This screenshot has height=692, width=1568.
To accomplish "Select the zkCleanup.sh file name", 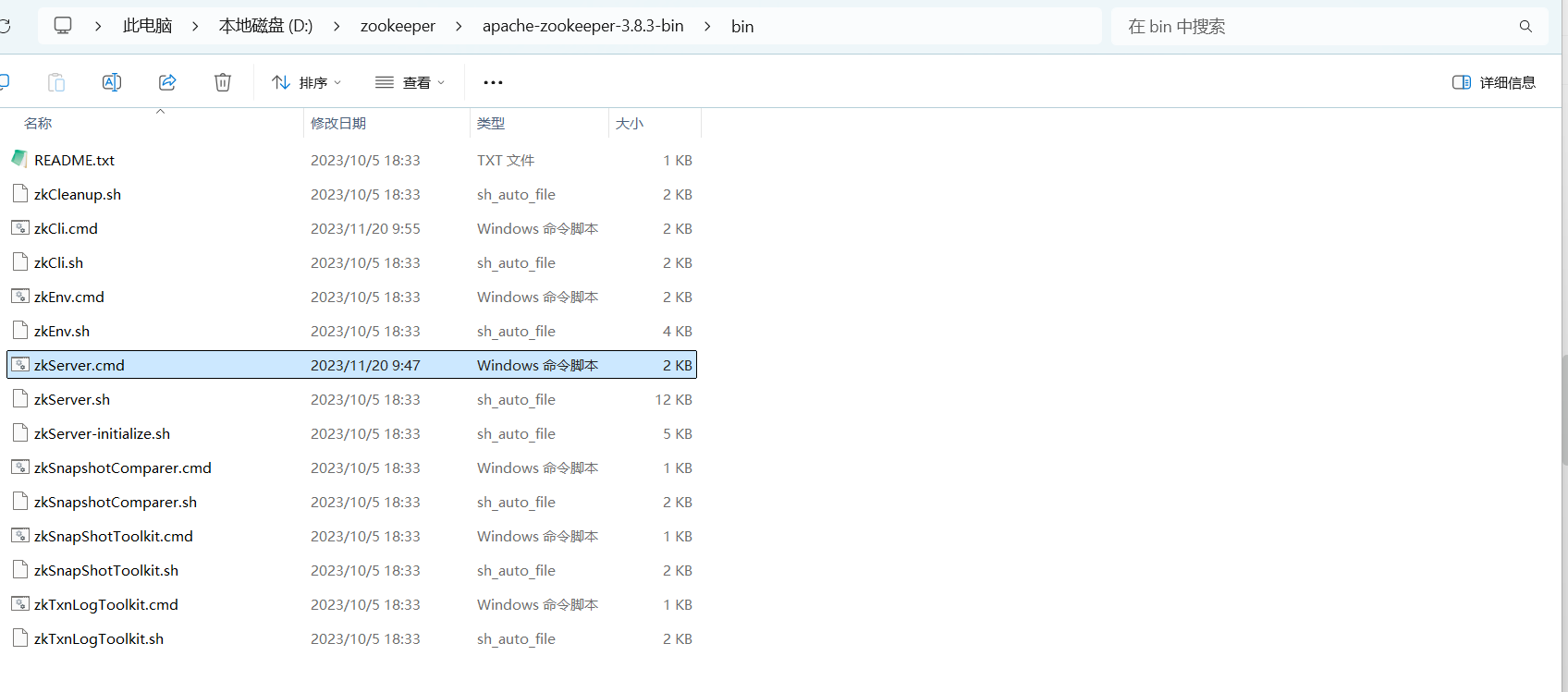I will tap(78, 194).
